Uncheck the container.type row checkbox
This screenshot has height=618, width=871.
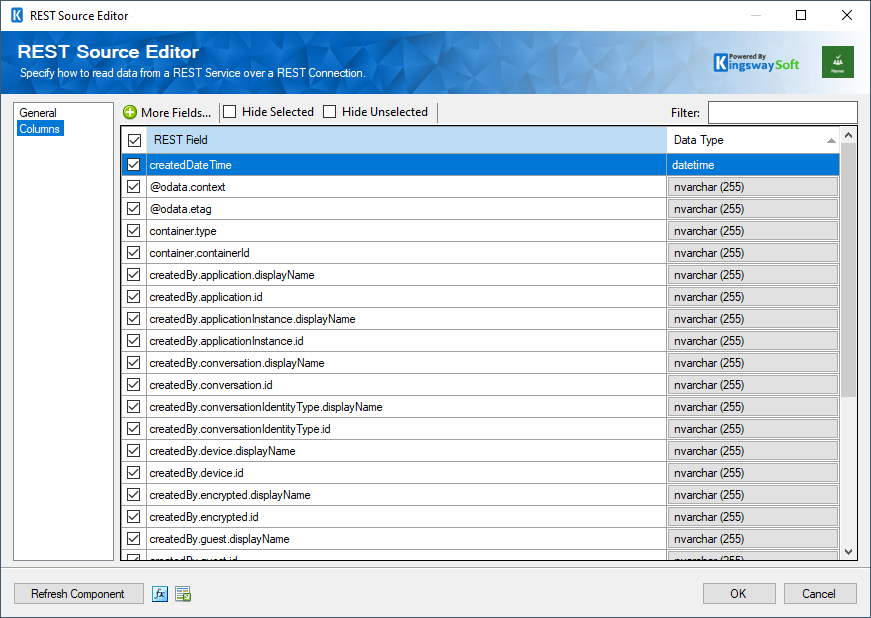click(x=133, y=230)
